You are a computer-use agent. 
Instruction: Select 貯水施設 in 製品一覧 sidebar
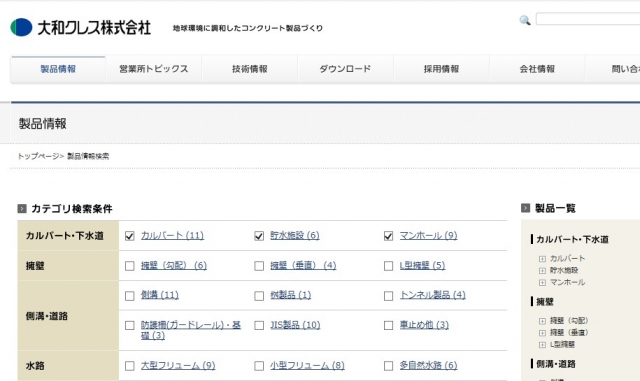tap(564, 270)
